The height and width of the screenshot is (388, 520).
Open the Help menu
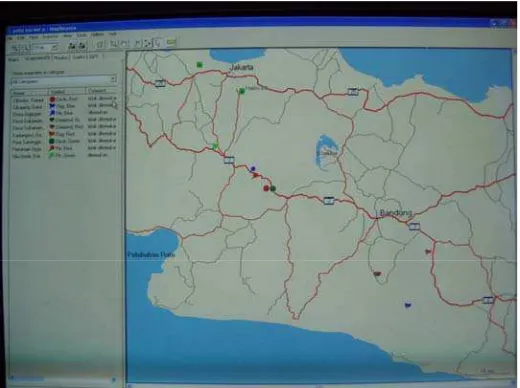pyautogui.click(x=113, y=34)
